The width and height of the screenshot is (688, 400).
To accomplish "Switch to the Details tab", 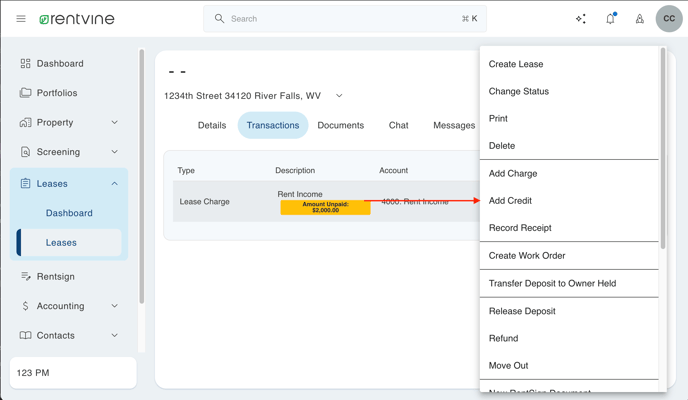I will [x=212, y=126].
